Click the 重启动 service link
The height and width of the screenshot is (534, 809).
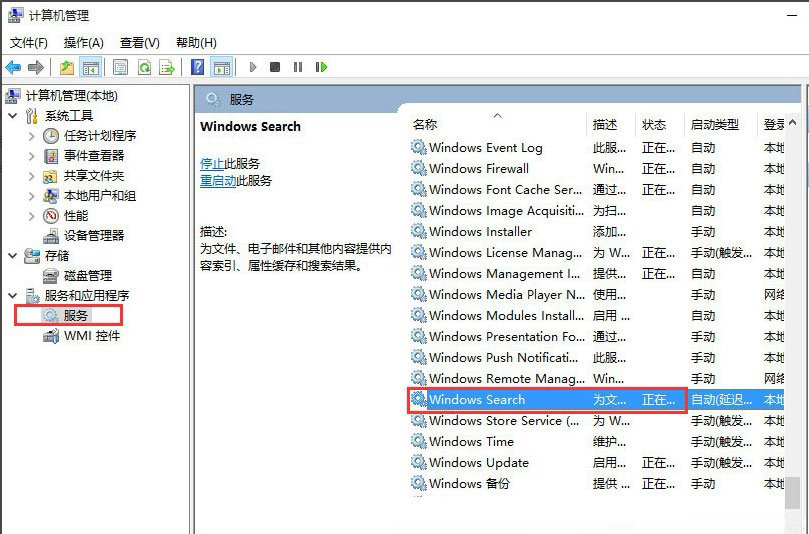[x=218, y=181]
